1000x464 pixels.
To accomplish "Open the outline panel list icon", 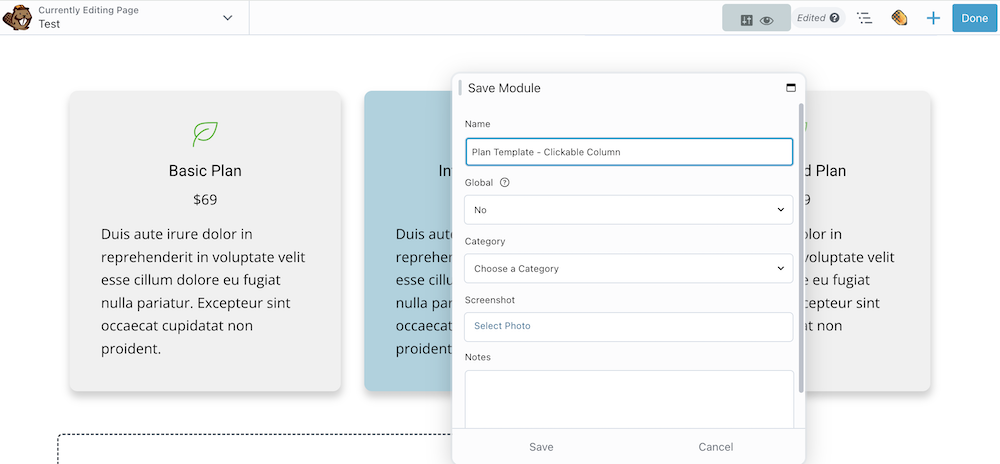I will coord(864,18).
